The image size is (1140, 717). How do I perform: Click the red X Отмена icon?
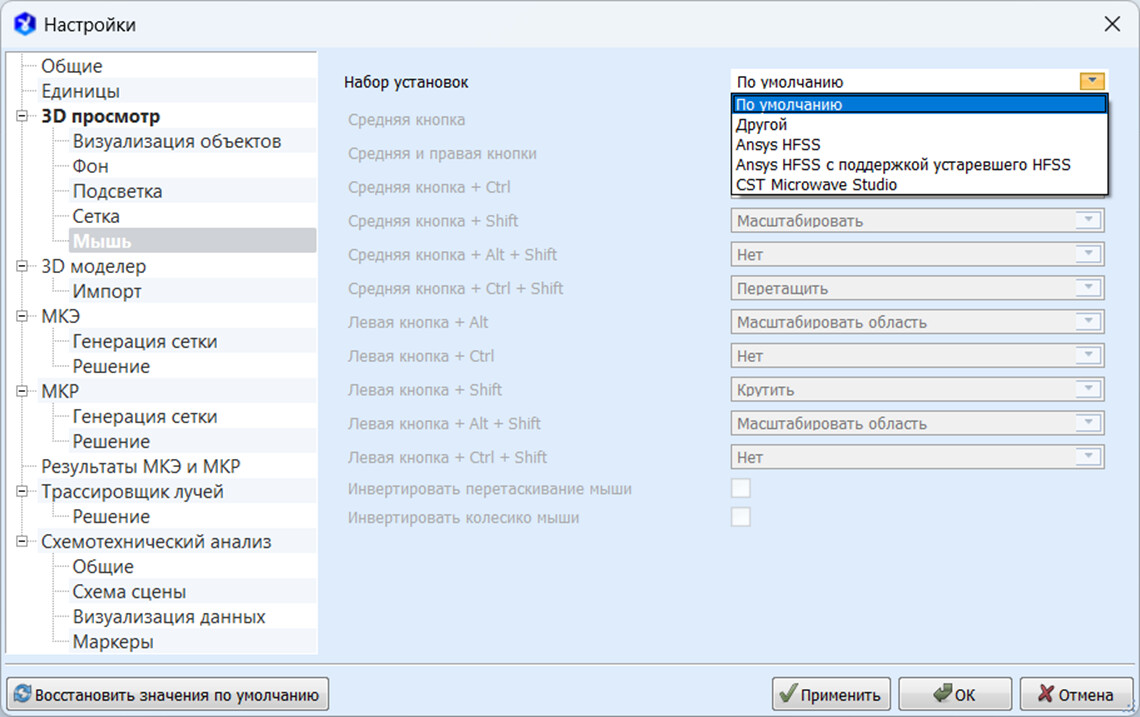coord(1045,694)
